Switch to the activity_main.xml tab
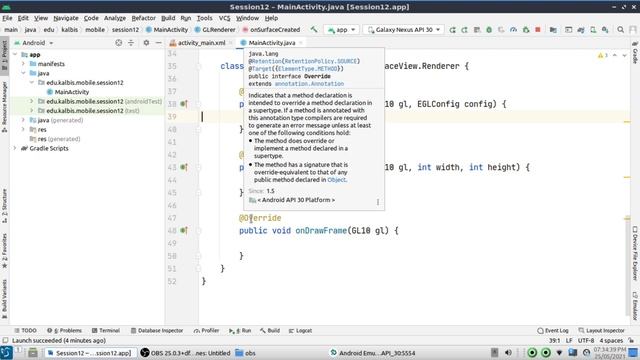This screenshot has height=360, width=640. [x=198, y=43]
